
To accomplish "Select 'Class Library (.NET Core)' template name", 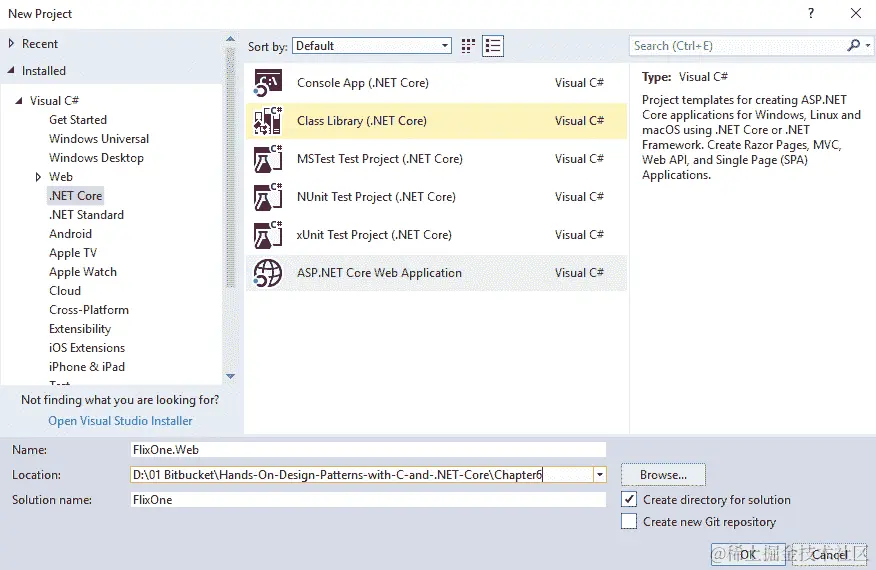I will pyautogui.click(x=361, y=121).
